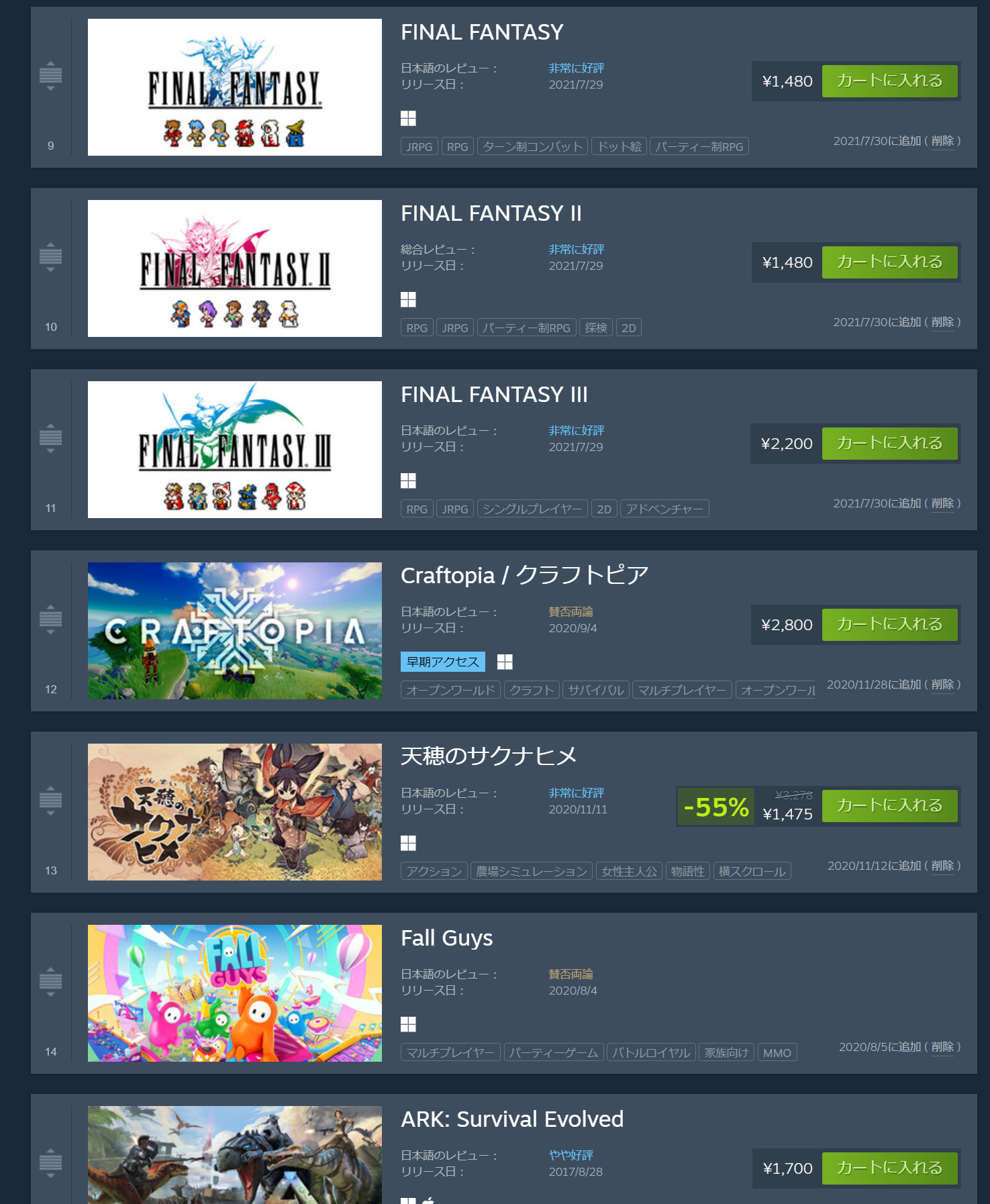Click Windows platform icon under FINAL FANTASY III
The height and width of the screenshot is (1204, 990).
pos(408,481)
